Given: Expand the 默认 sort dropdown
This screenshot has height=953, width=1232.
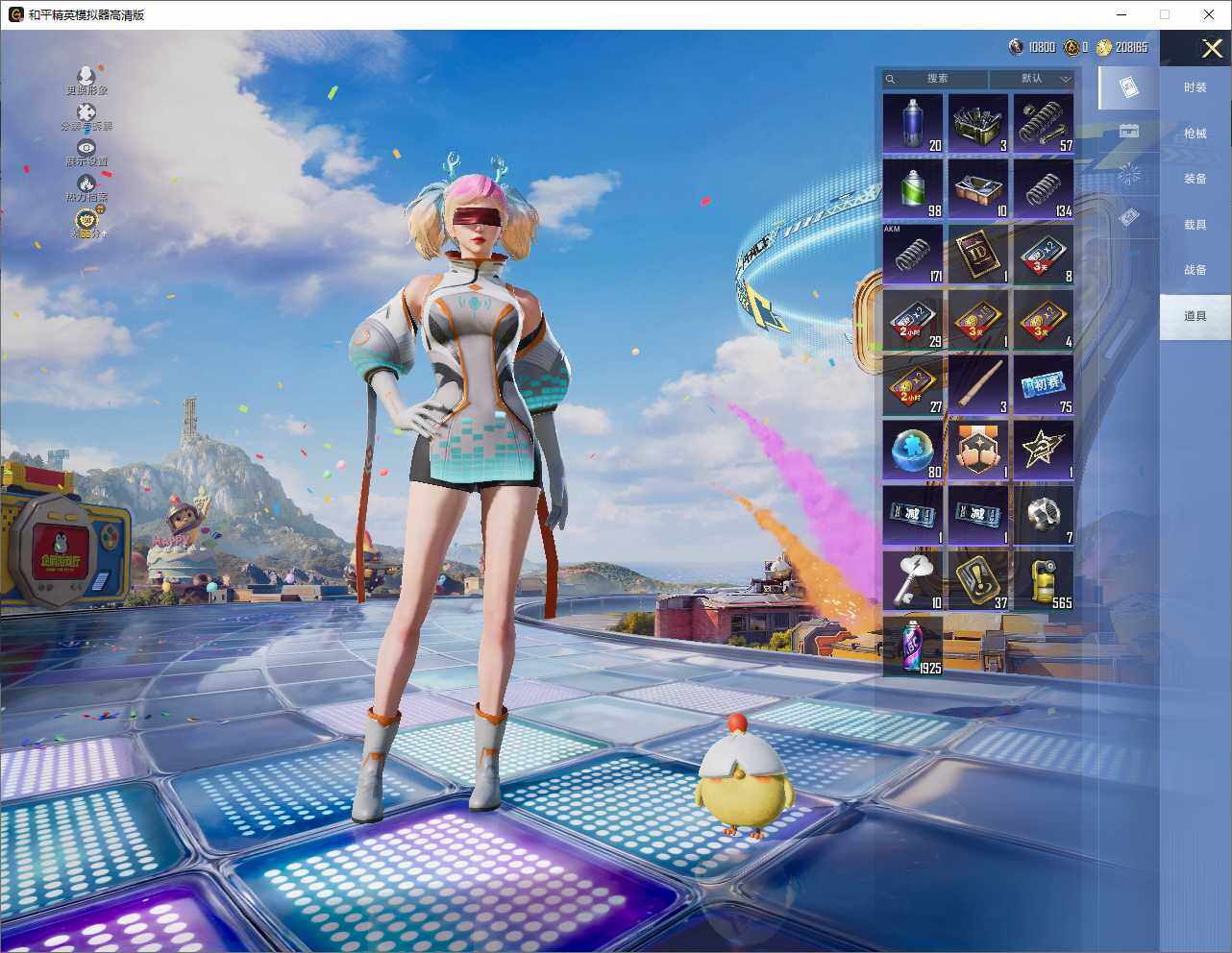Looking at the screenshot, I should [1032, 79].
